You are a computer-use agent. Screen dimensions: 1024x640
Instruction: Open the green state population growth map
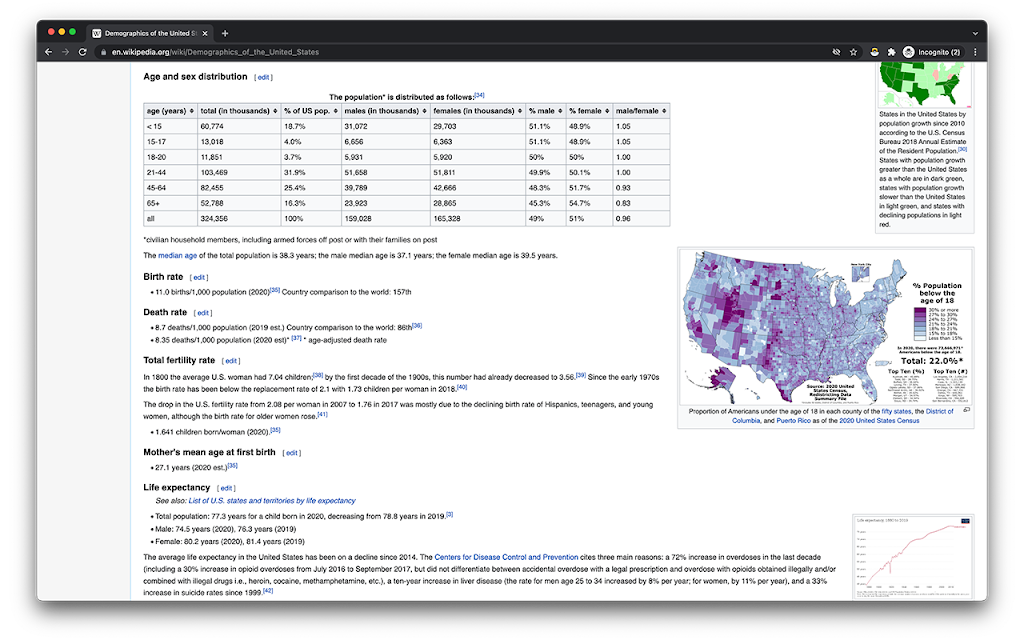[924, 84]
